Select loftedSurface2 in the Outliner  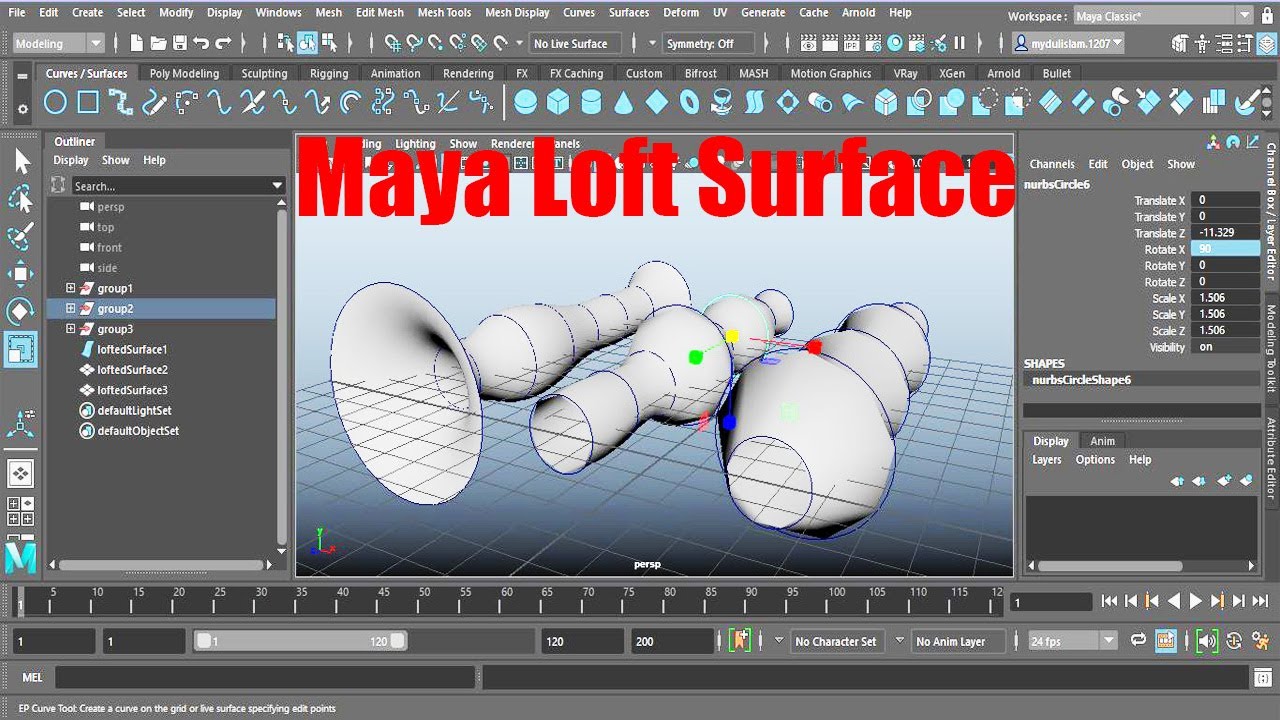(132, 370)
